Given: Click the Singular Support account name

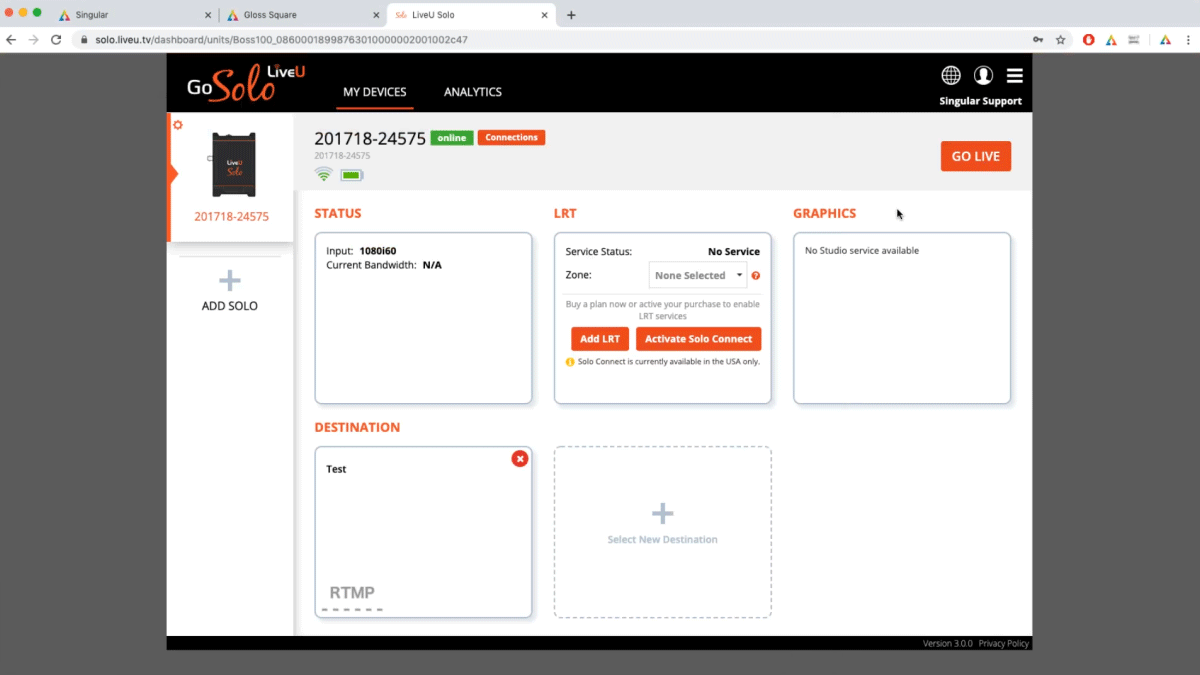Looking at the screenshot, I should tap(981, 101).
